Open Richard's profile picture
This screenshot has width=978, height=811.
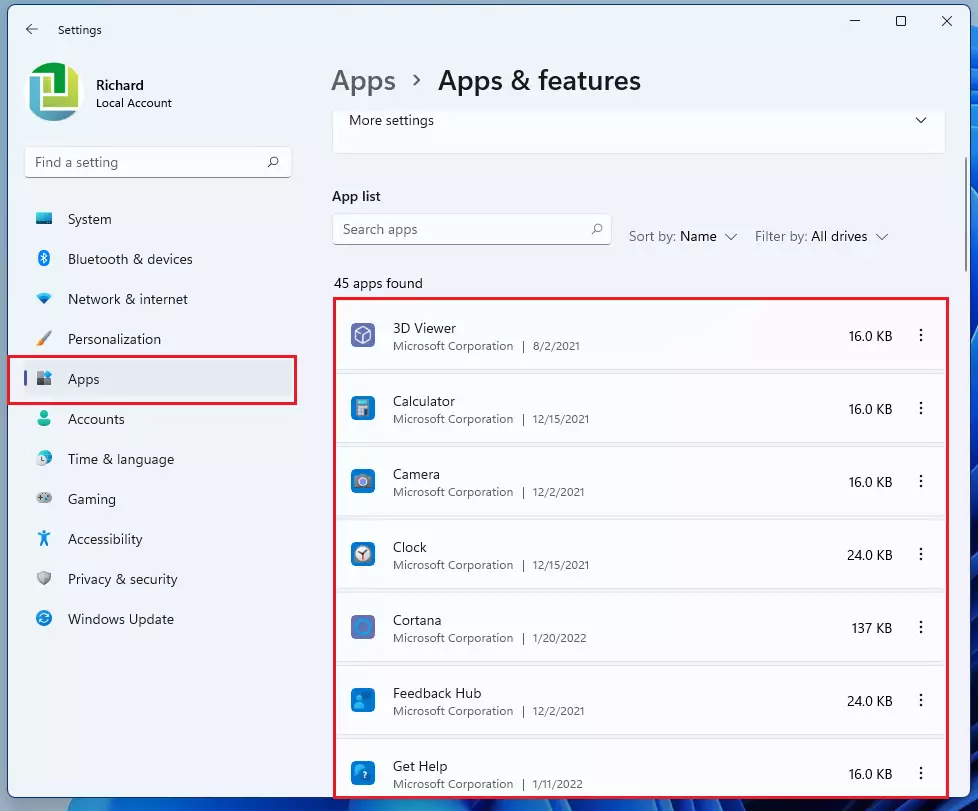(x=54, y=92)
